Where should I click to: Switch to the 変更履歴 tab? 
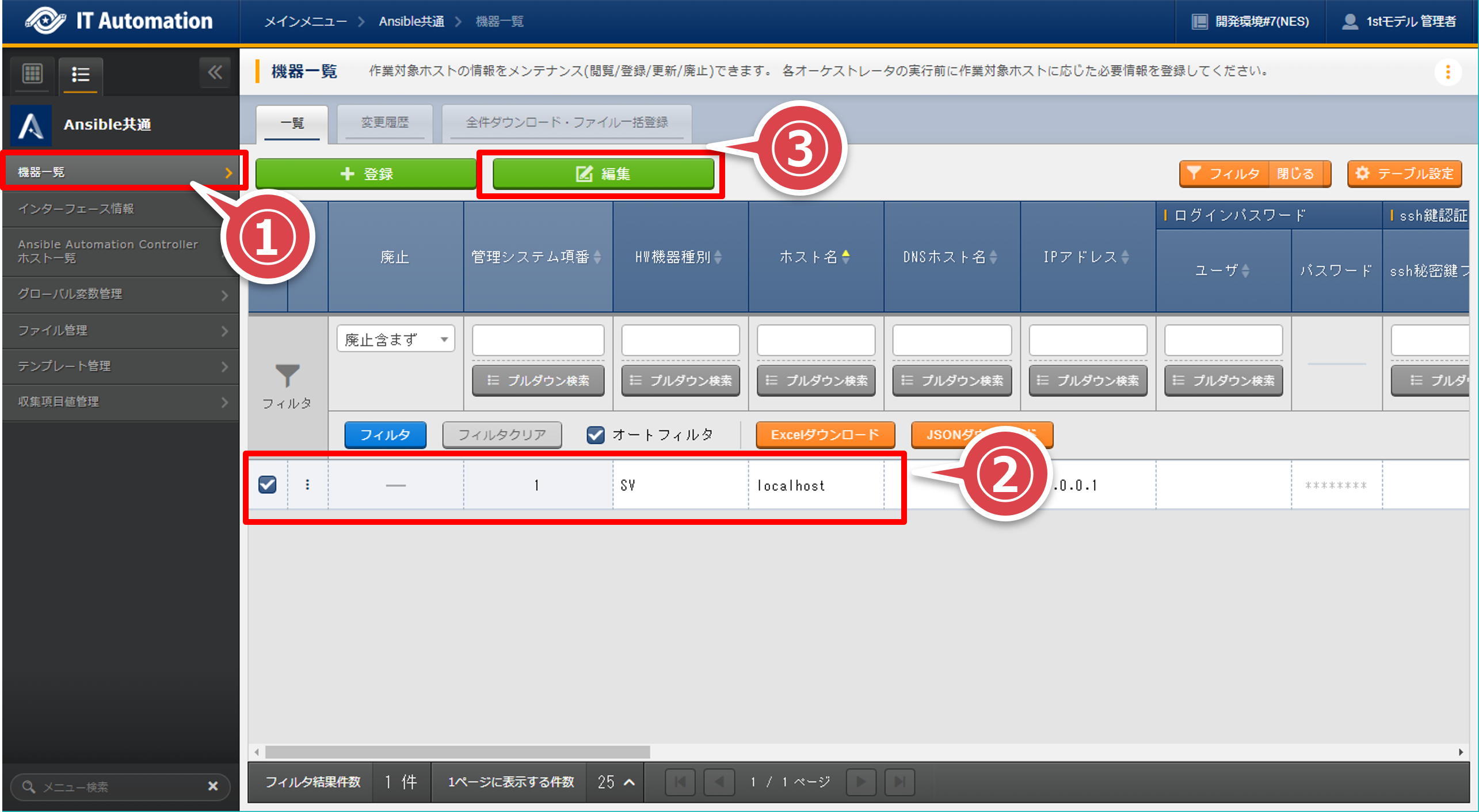point(385,123)
